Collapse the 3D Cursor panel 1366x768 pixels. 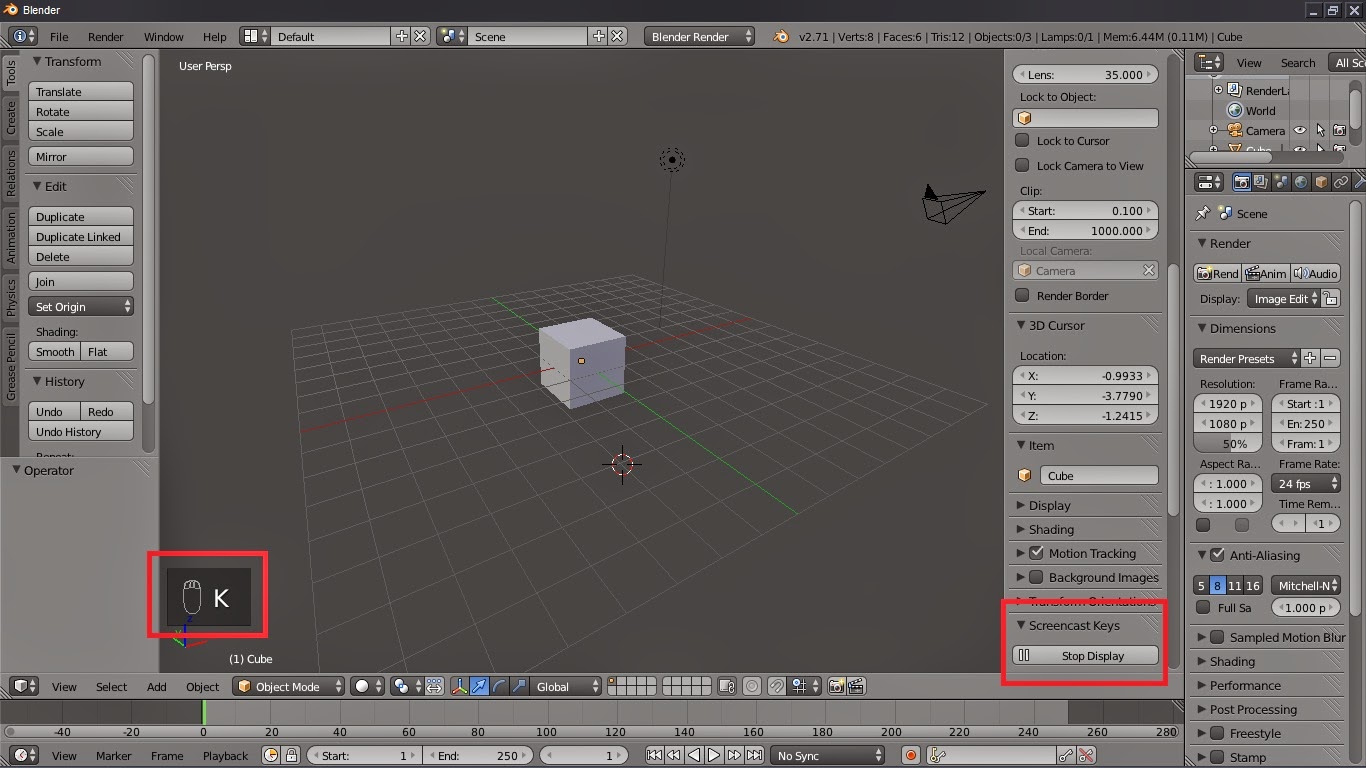pyautogui.click(x=1021, y=326)
